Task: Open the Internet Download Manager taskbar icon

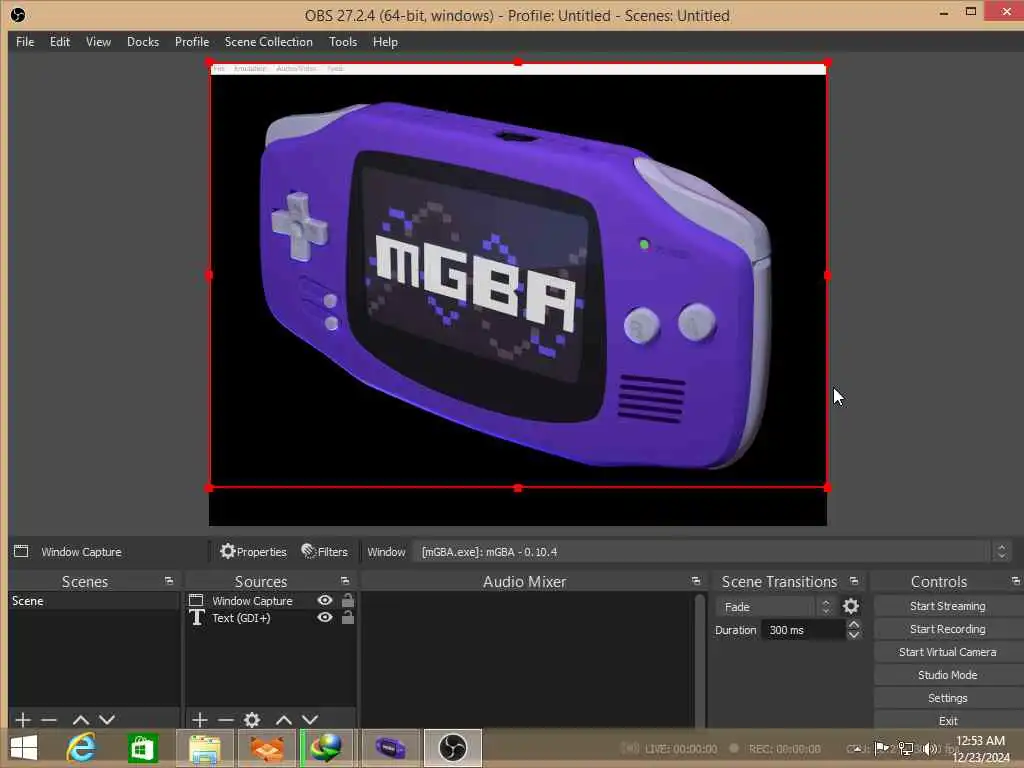Action: click(327, 748)
